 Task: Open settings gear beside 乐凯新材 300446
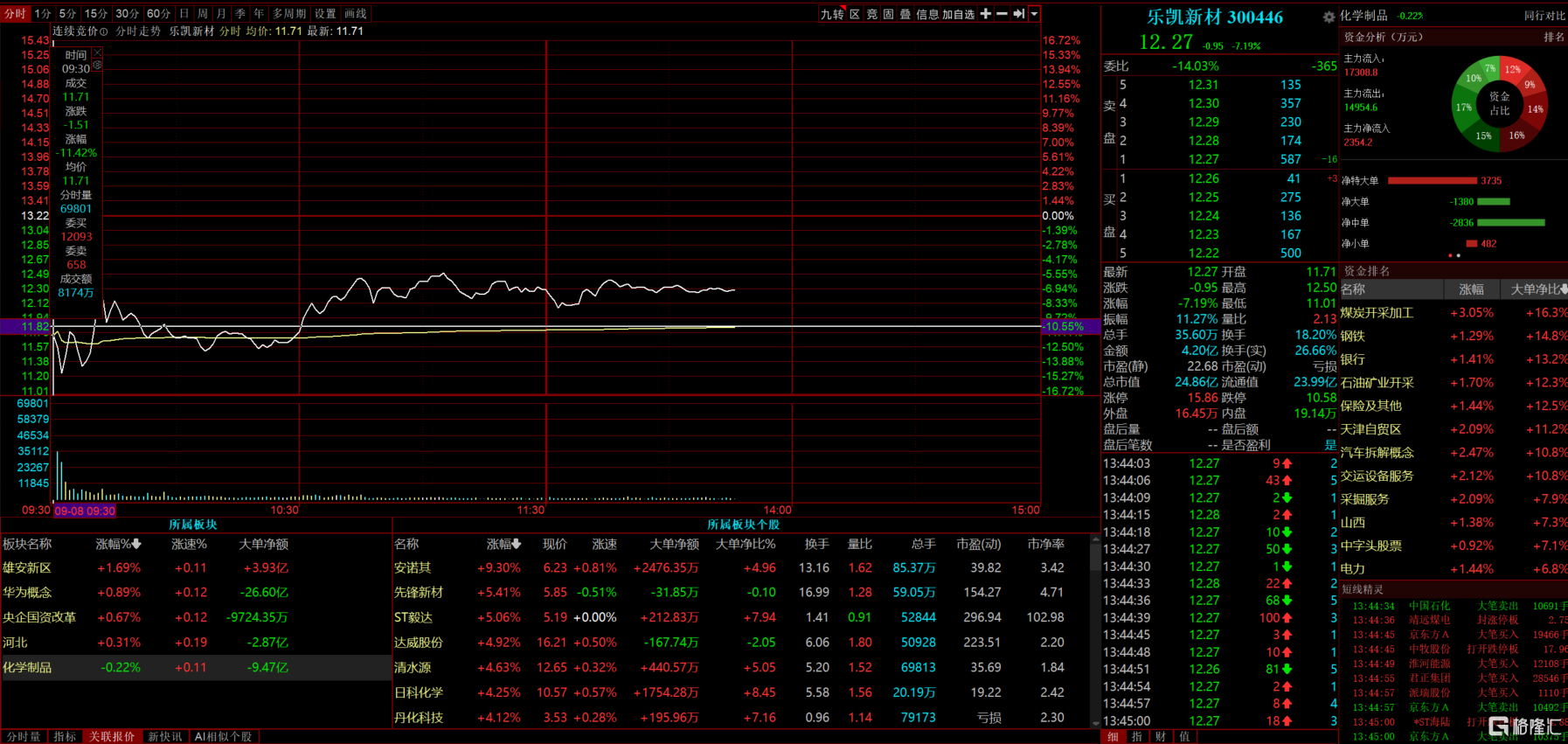coord(1329,17)
